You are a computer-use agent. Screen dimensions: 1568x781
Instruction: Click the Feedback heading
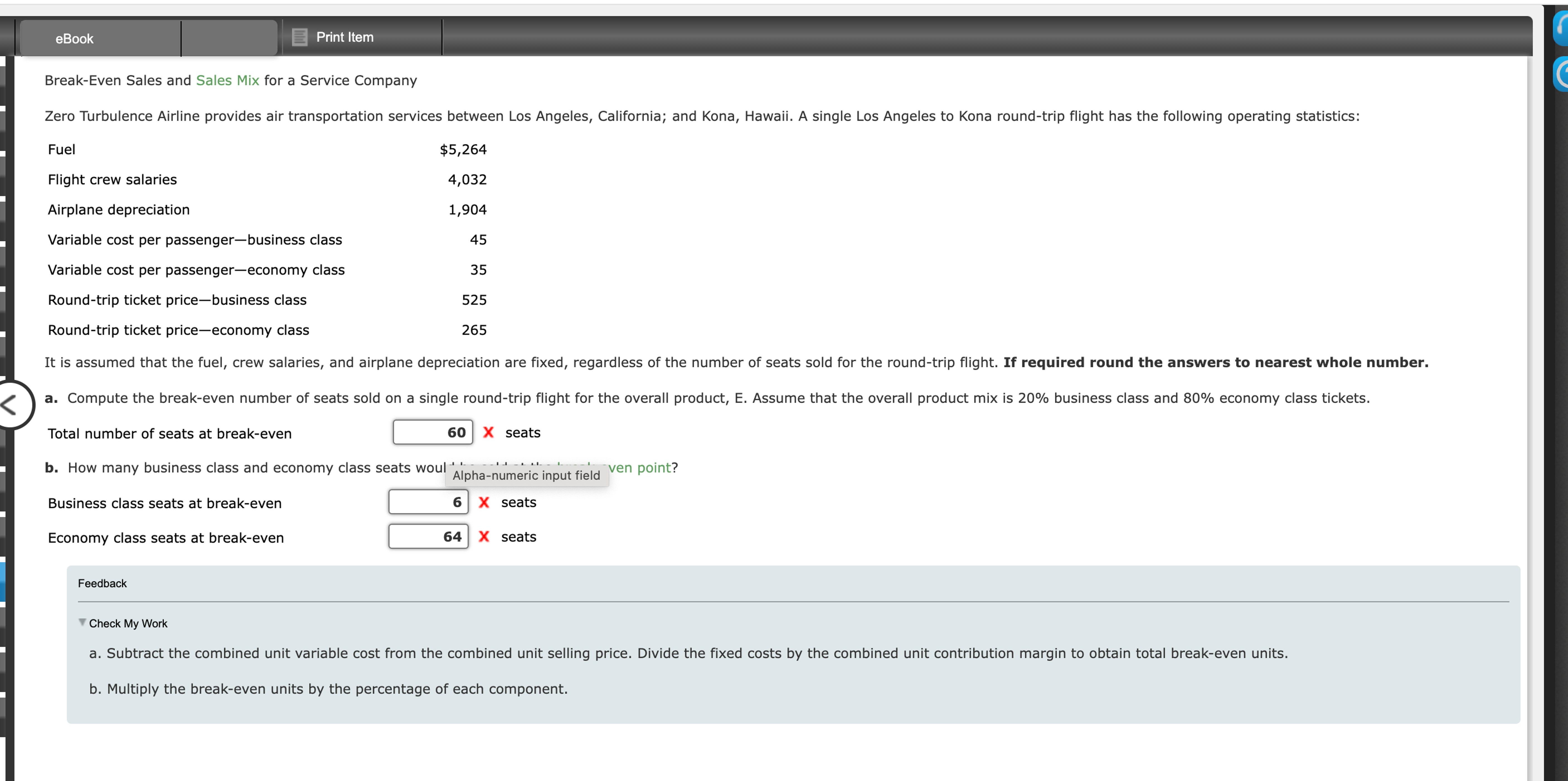(102, 583)
